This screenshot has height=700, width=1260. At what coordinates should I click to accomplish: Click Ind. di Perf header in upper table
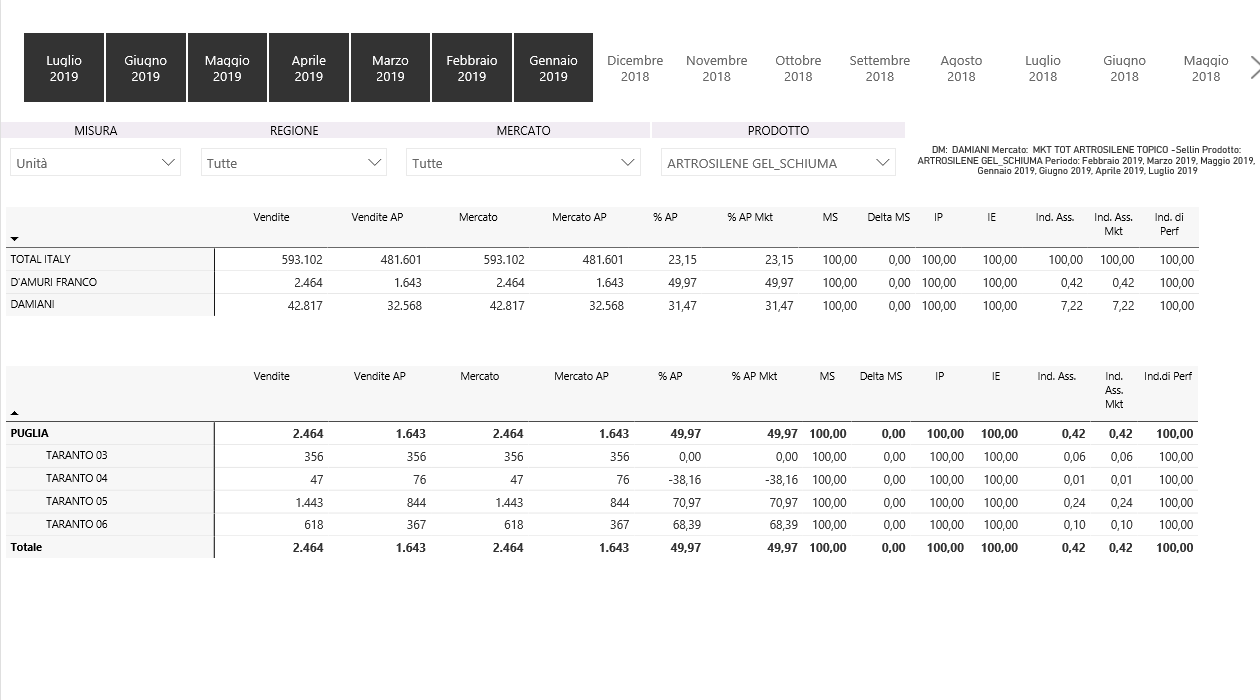(1168, 224)
